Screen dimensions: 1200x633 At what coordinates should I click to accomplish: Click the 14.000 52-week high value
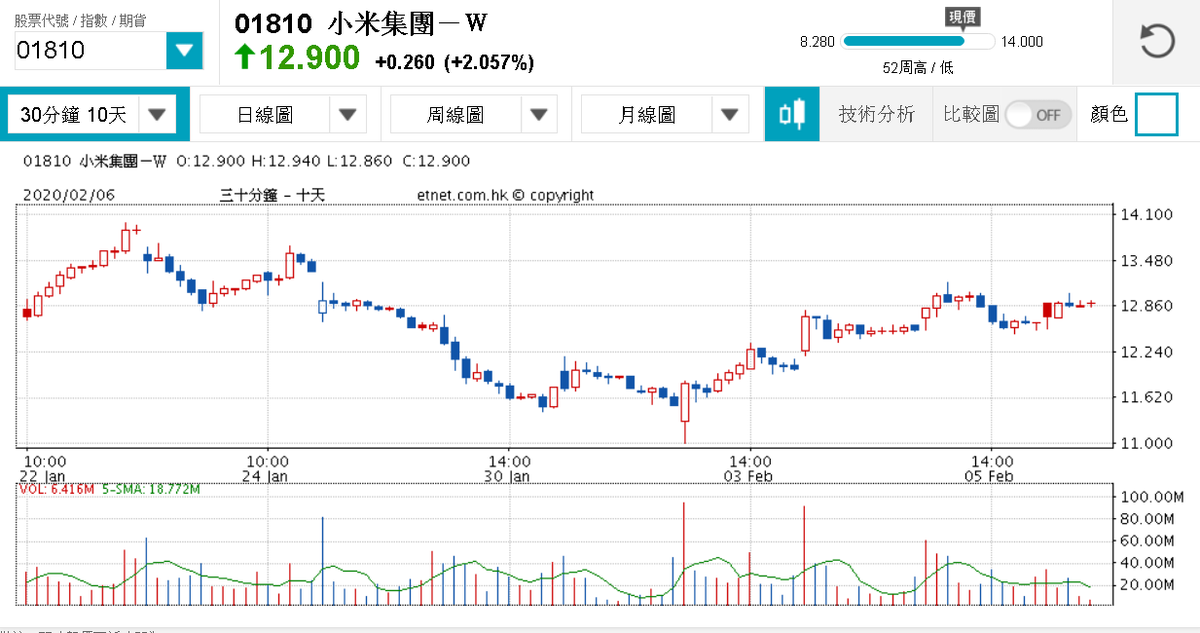click(1022, 42)
